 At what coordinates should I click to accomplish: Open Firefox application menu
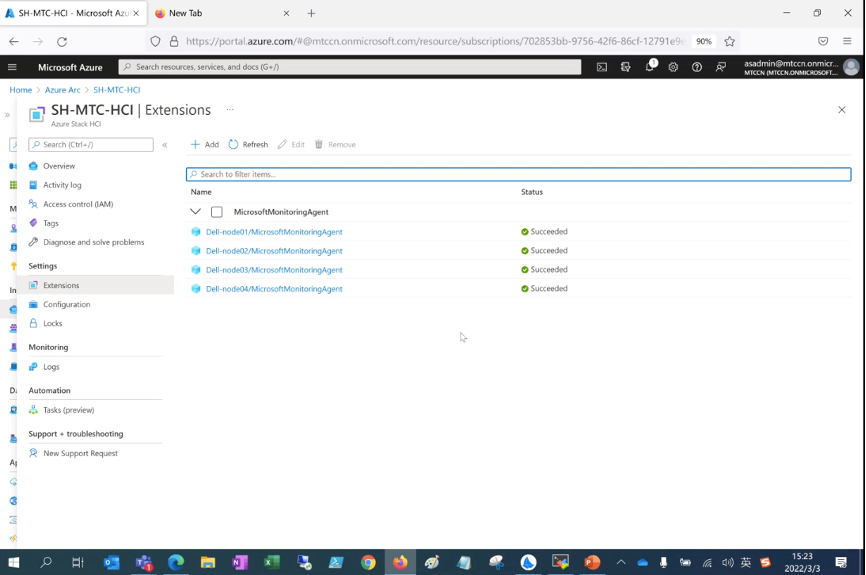click(847, 41)
